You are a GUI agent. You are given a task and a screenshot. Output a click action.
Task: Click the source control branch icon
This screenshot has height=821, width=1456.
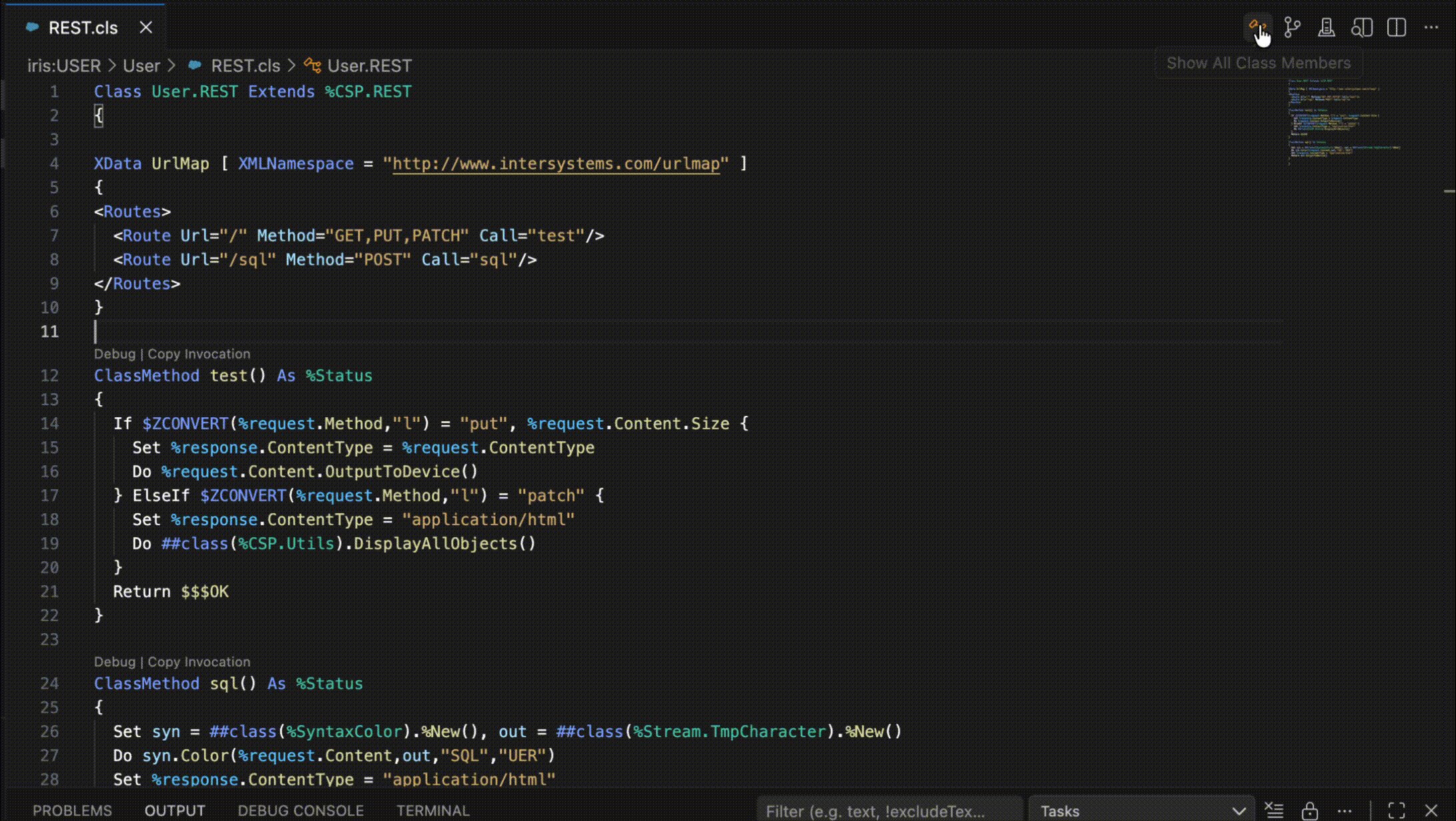(x=1292, y=27)
